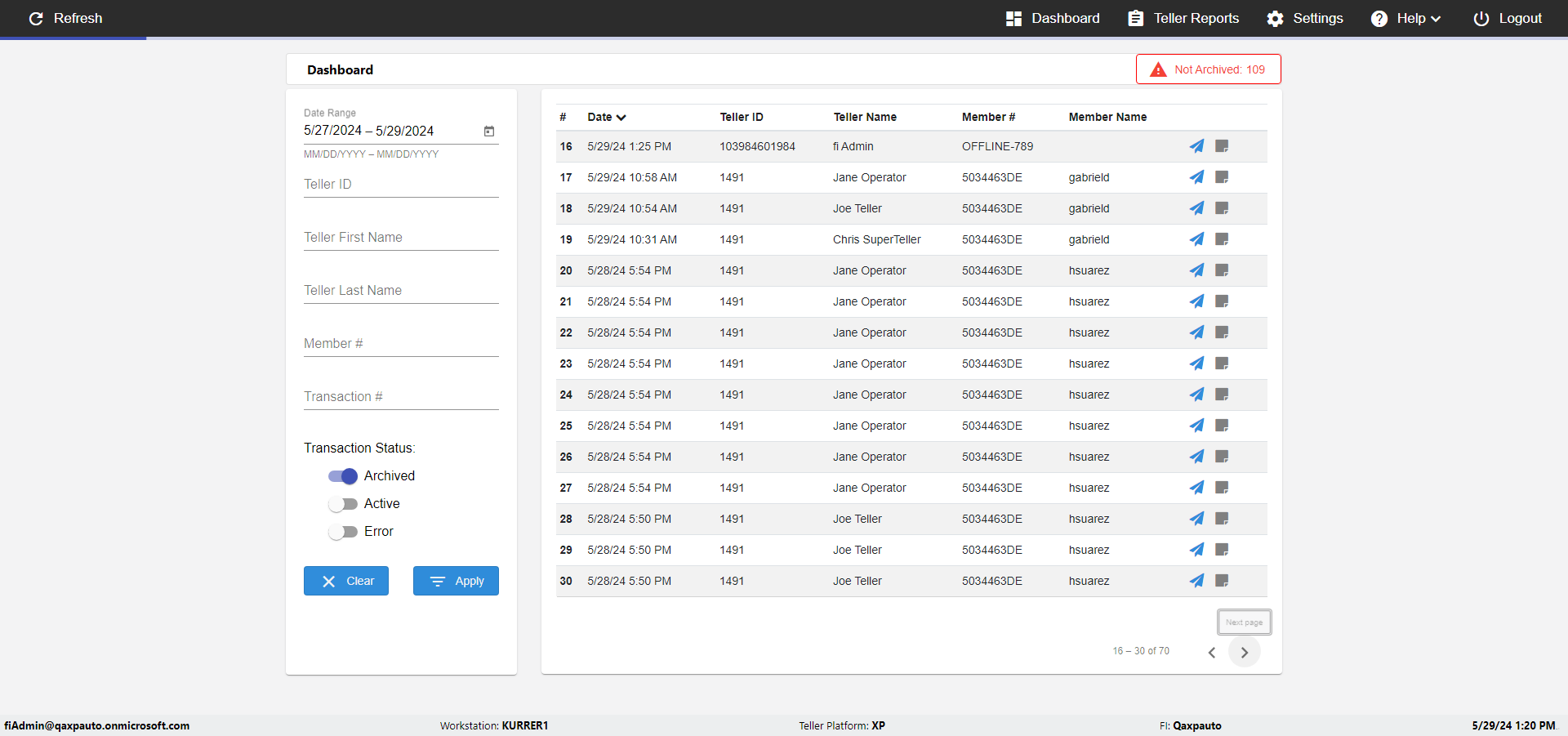This screenshot has height=736, width=1568.
Task: Apply the current filters
Action: click(456, 581)
